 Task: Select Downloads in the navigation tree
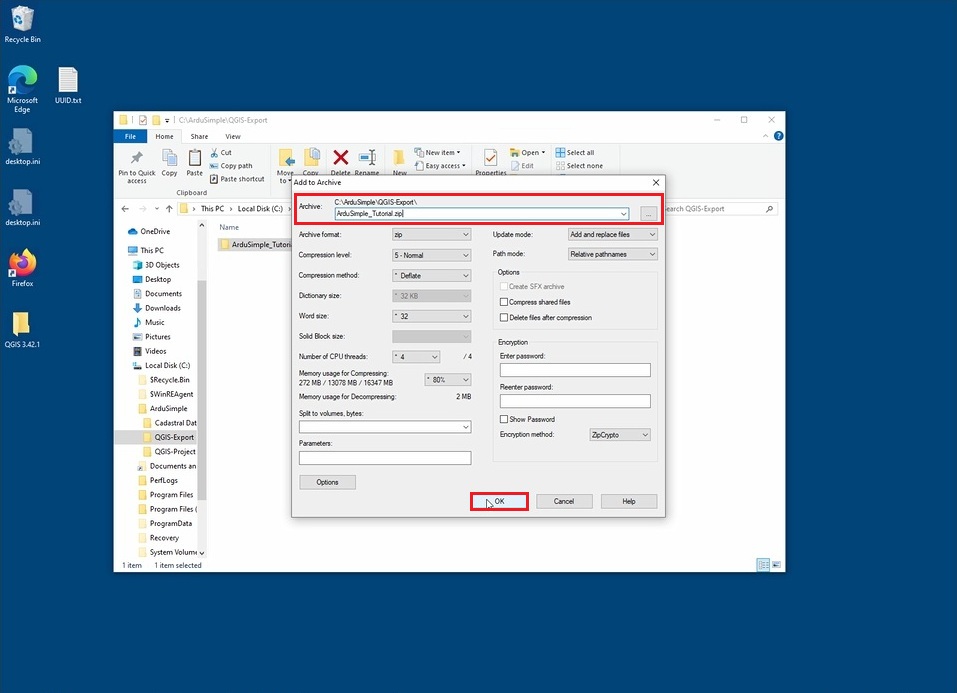[162, 308]
